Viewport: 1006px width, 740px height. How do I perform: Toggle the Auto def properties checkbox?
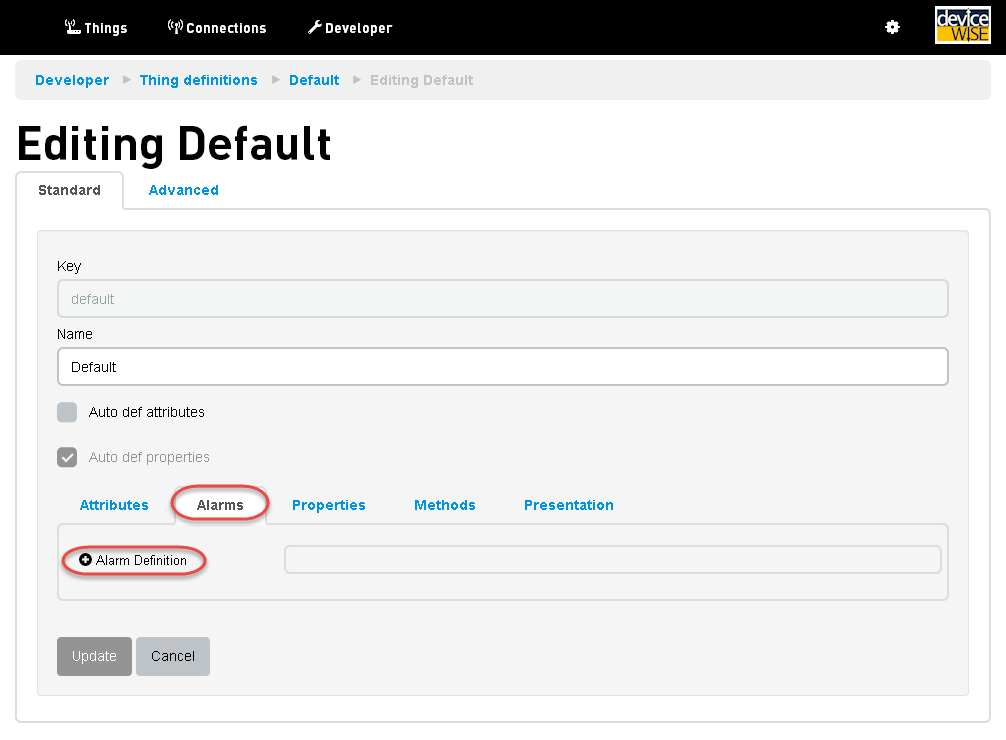click(67, 457)
